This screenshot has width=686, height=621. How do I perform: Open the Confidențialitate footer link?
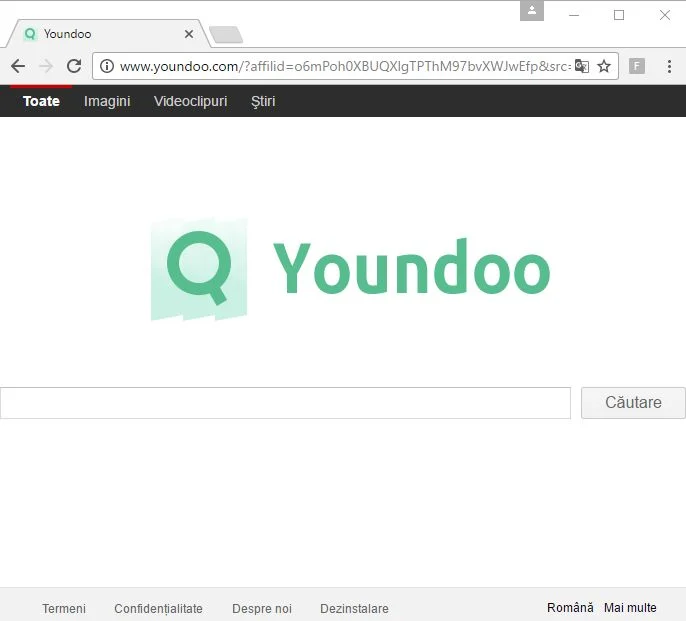pyautogui.click(x=158, y=608)
